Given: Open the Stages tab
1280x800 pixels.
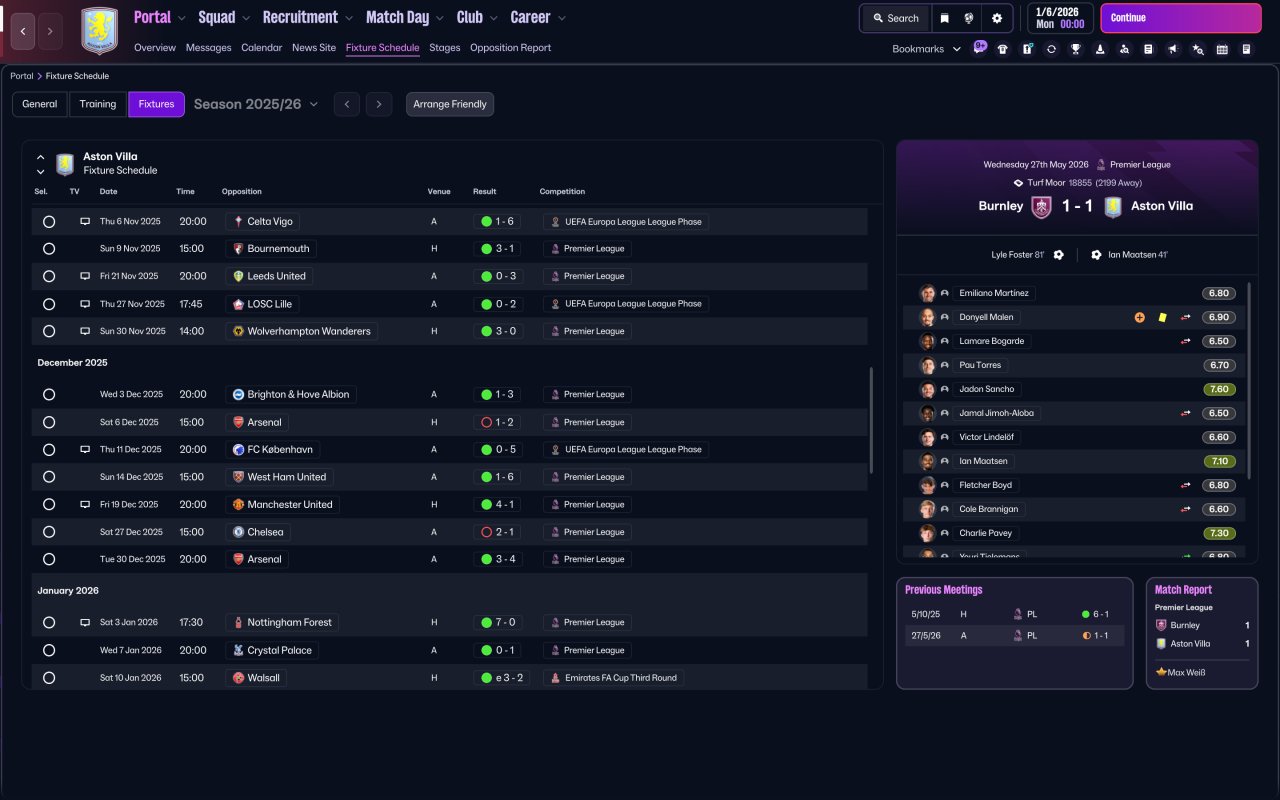Looking at the screenshot, I should pos(445,48).
